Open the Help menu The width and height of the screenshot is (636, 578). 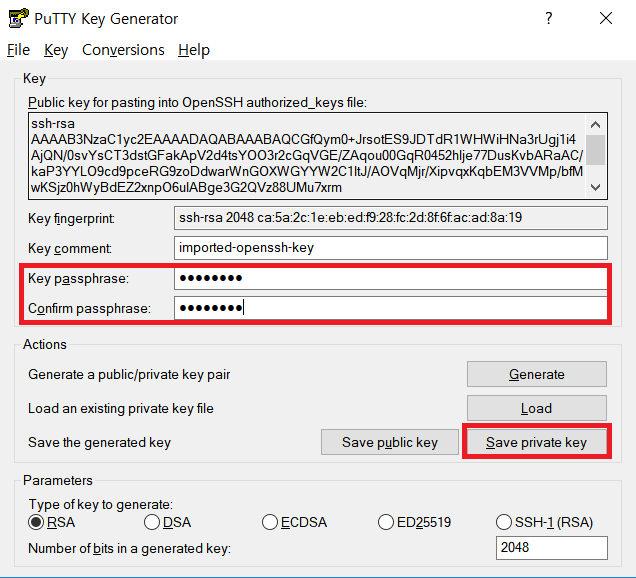click(x=194, y=50)
